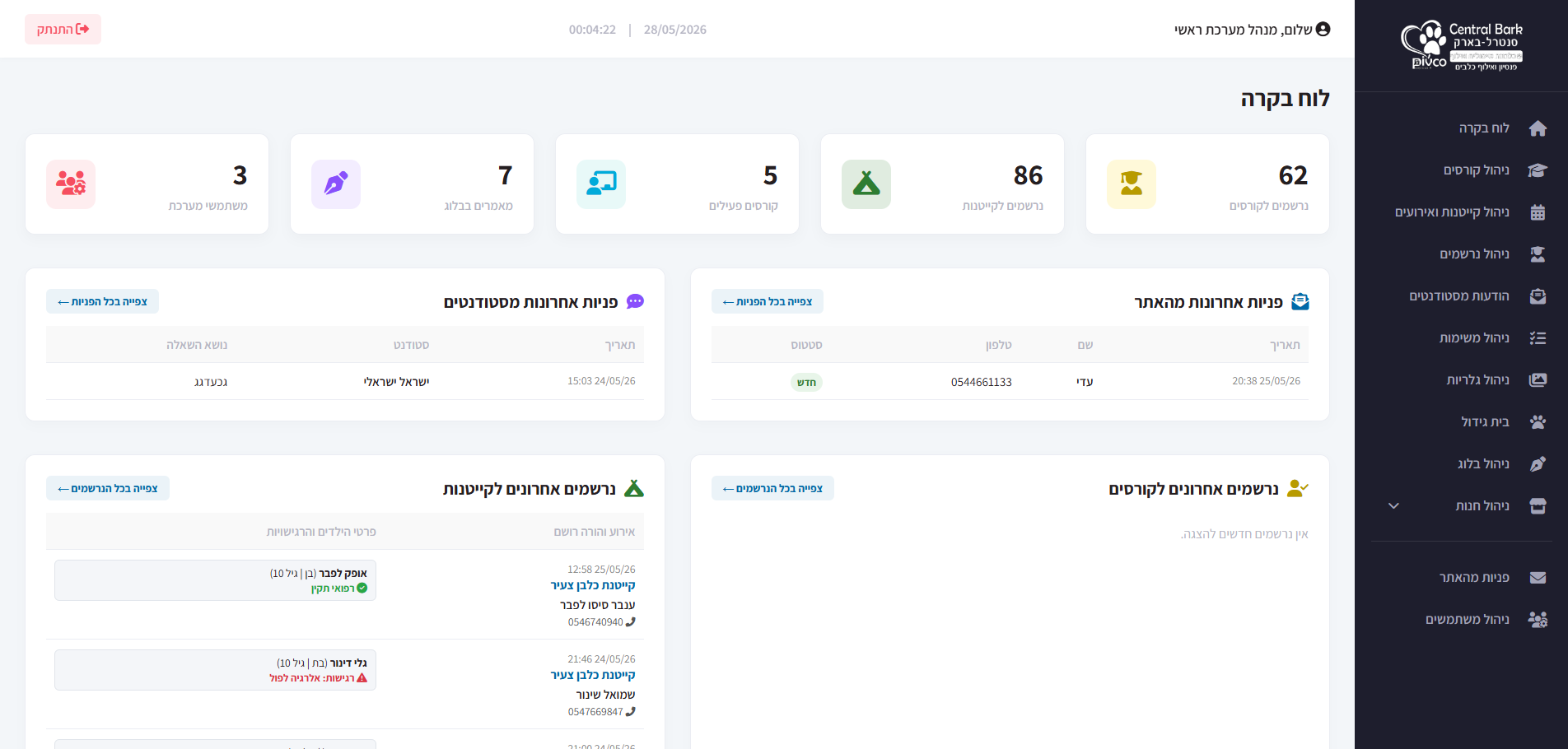Click the חדש status badge

807,382
